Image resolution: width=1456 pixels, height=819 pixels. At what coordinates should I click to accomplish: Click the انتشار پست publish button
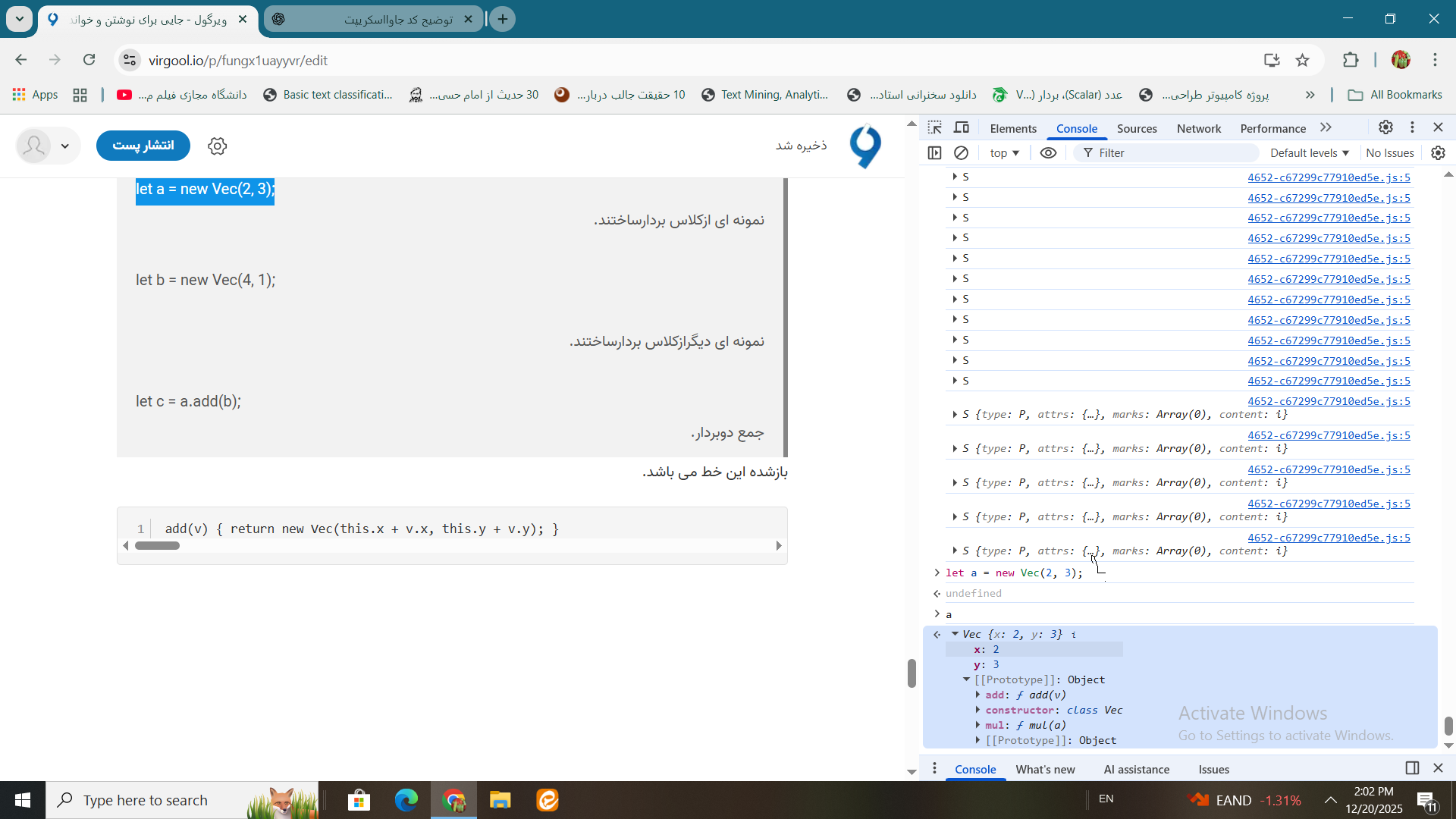coord(143,146)
